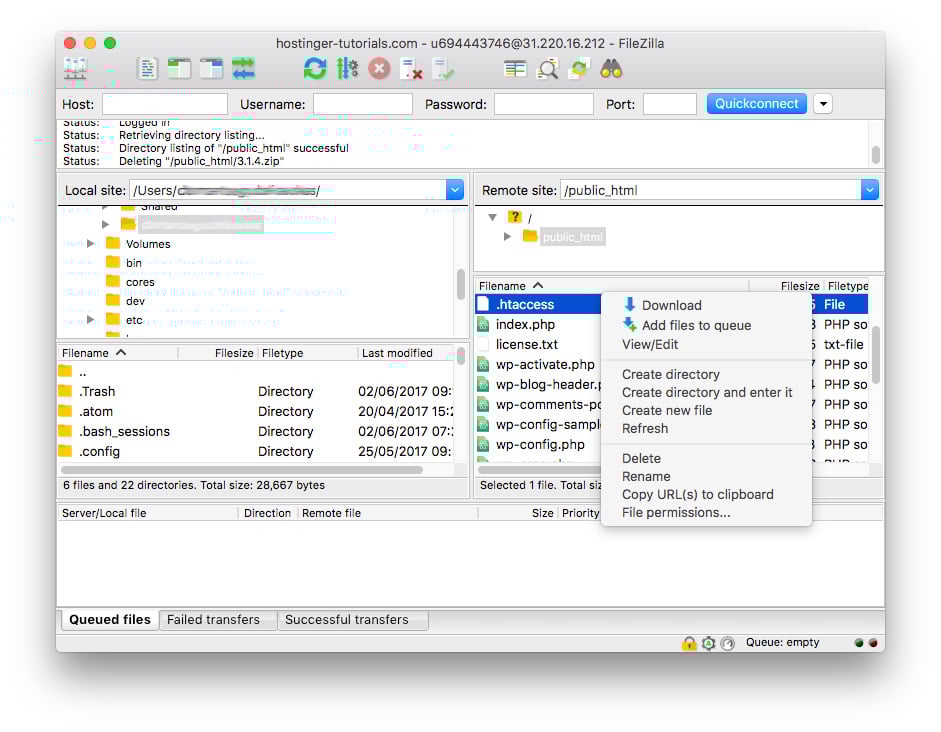This screenshot has height=732, width=941.
Task: Collapse the remote root directory node
Action: tap(493, 217)
